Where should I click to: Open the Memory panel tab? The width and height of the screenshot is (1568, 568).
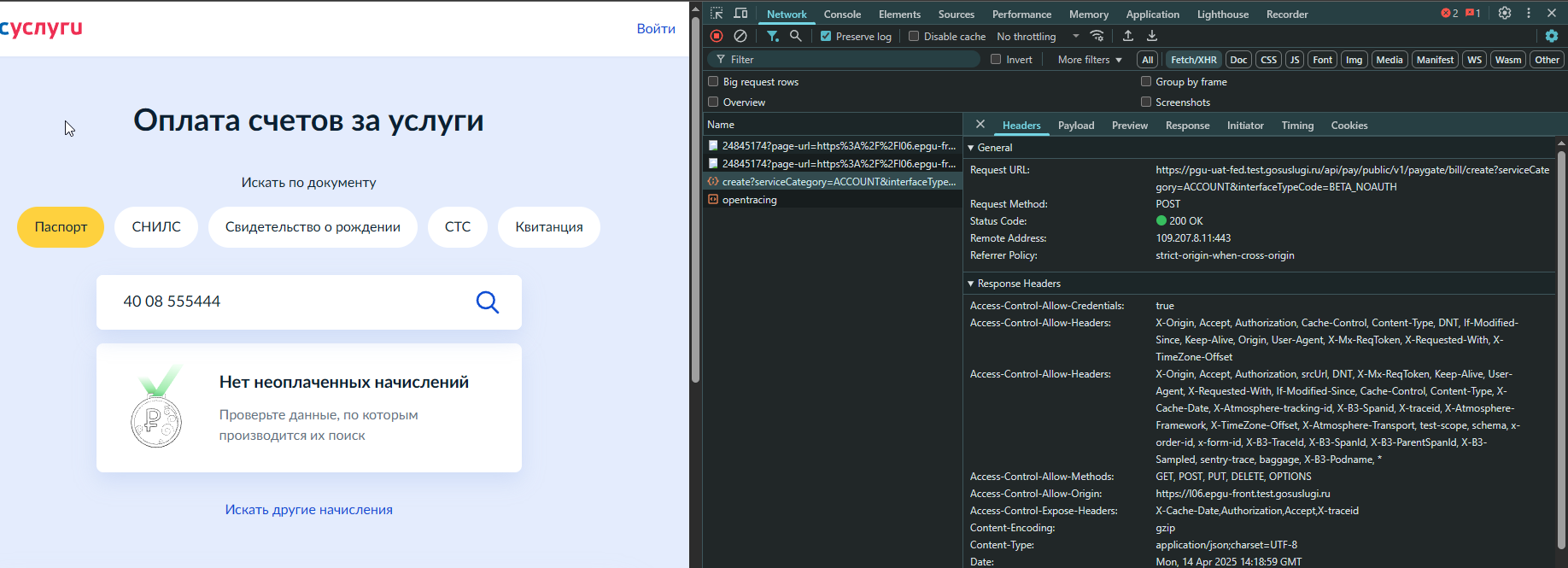(x=1088, y=14)
